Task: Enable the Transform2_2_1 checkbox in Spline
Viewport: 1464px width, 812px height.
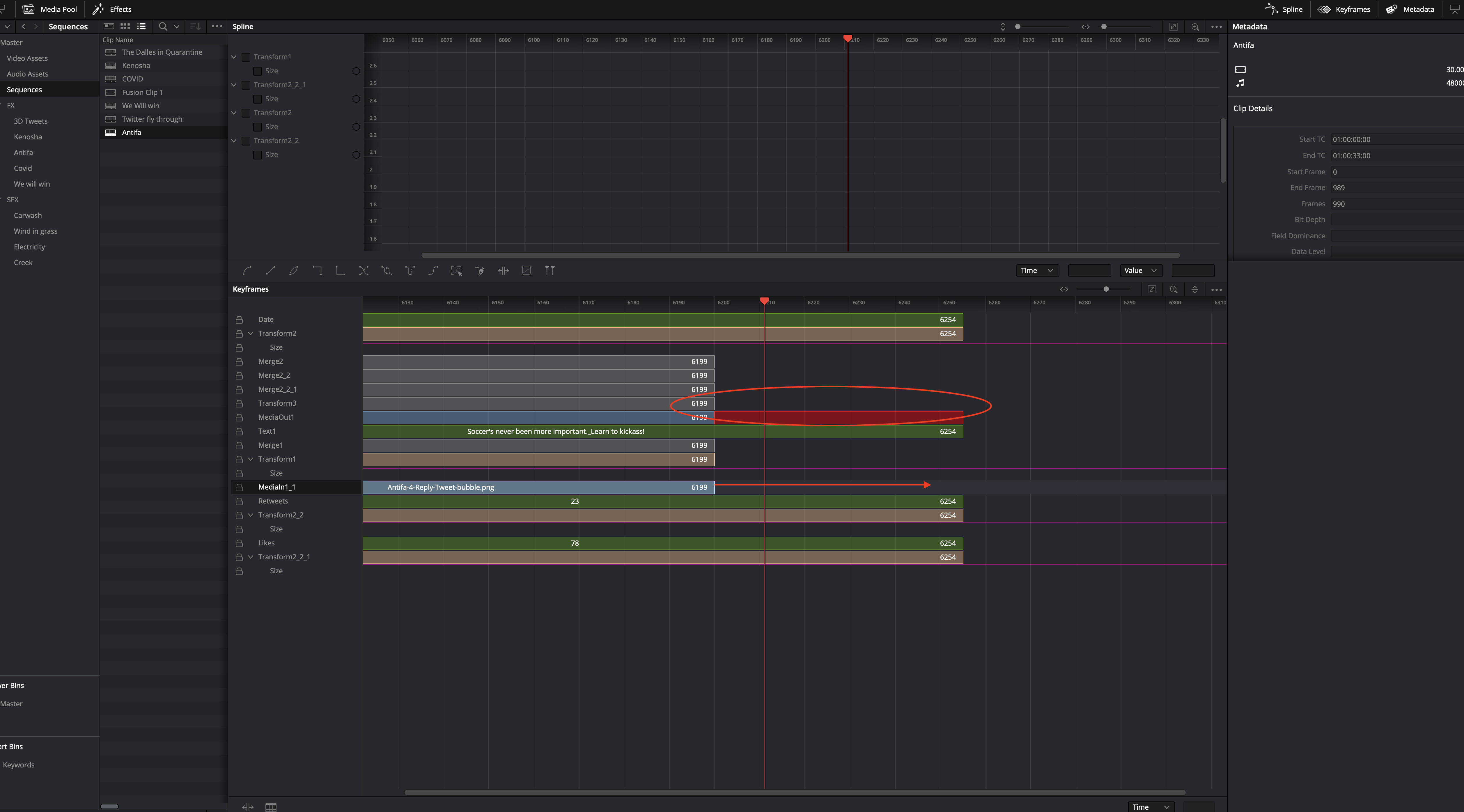Action: click(x=246, y=85)
